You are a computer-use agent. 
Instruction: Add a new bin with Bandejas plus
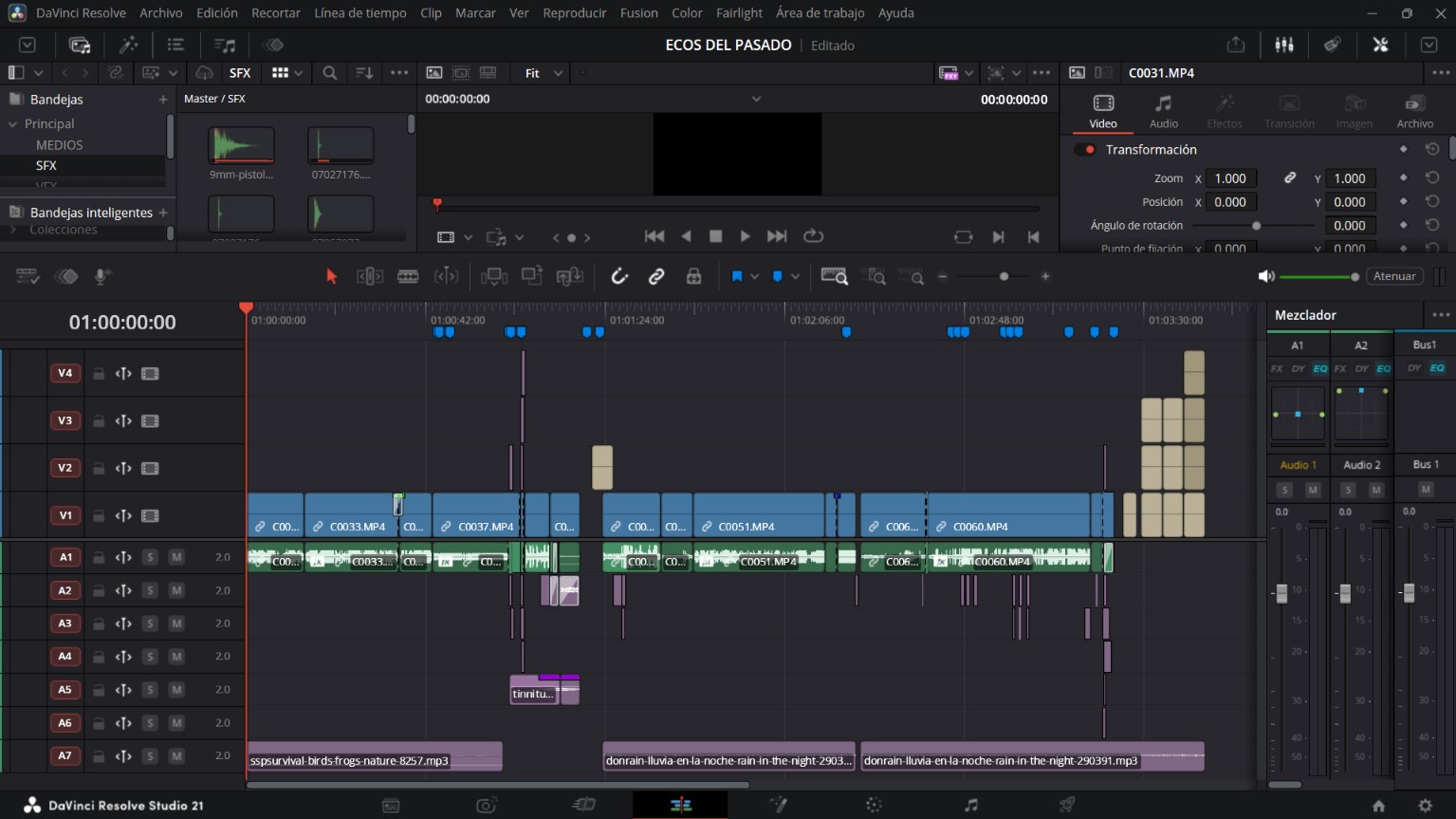click(163, 100)
